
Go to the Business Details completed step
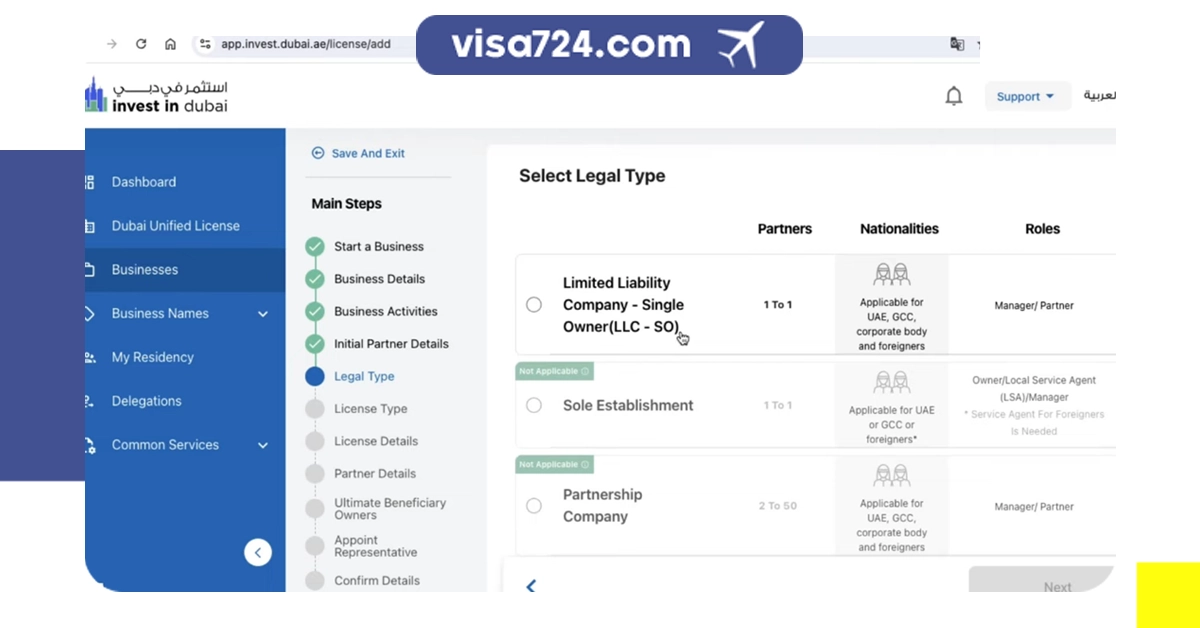(379, 279)
